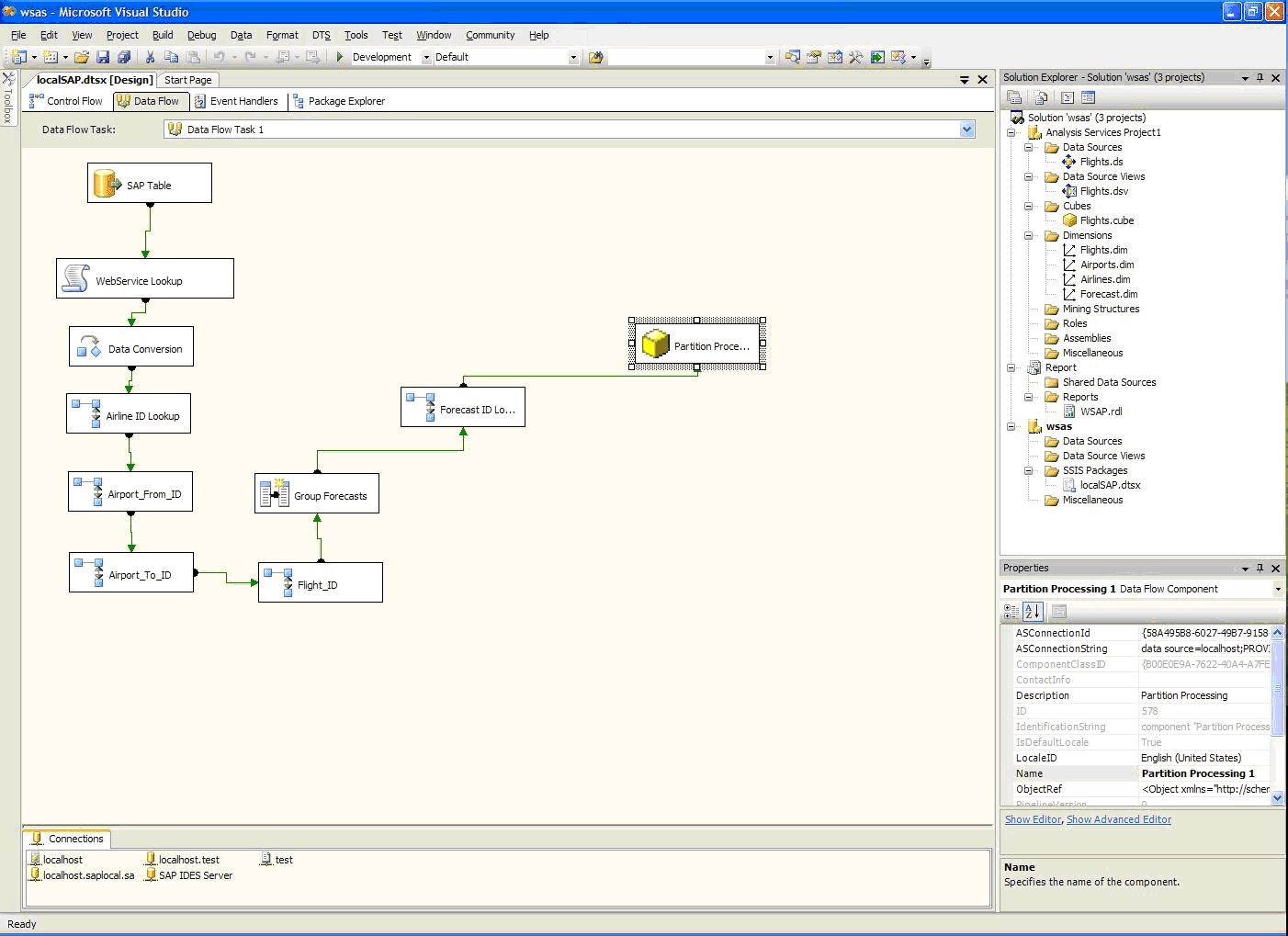Viewport: 1288px width, 936px height.
Task: Collapse the Dimensions folder
Action: (x=1029, y=235)
